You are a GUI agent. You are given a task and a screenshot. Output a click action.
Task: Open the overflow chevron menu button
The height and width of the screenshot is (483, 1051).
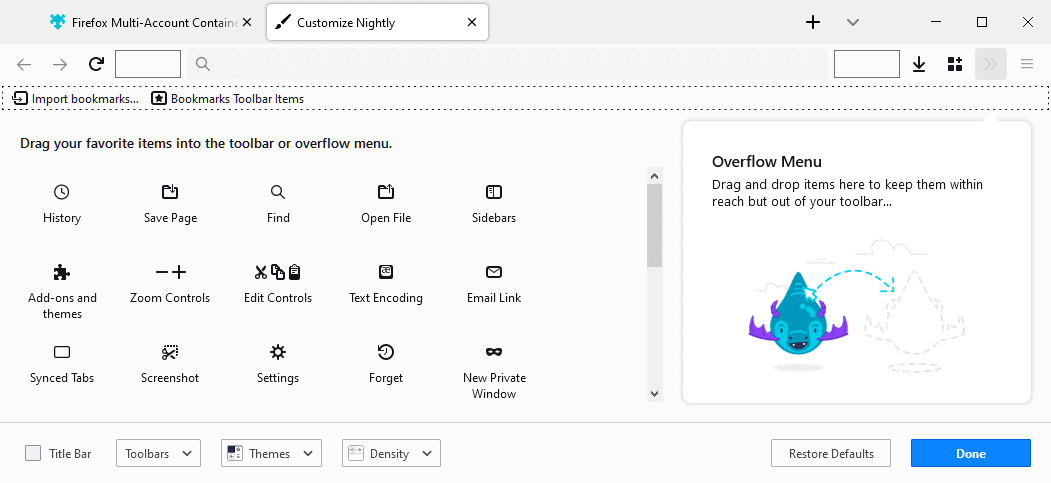(991, 64)
